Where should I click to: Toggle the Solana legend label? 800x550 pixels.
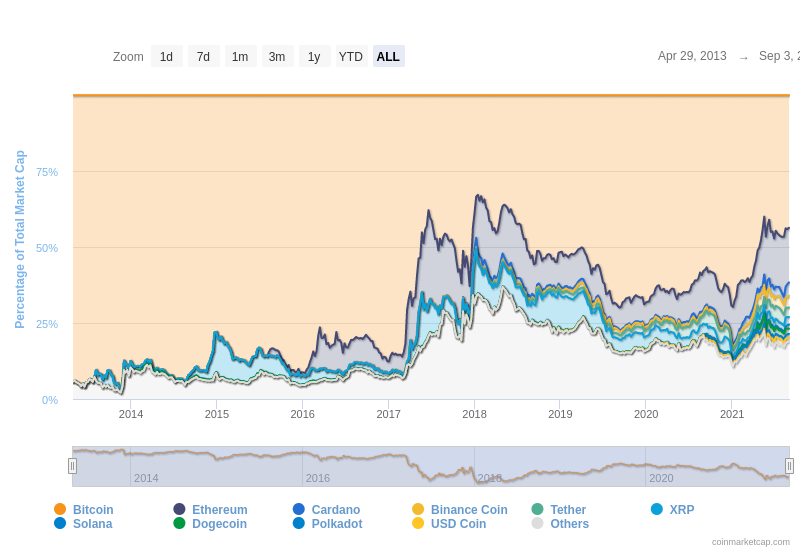[x=92, y=524]
